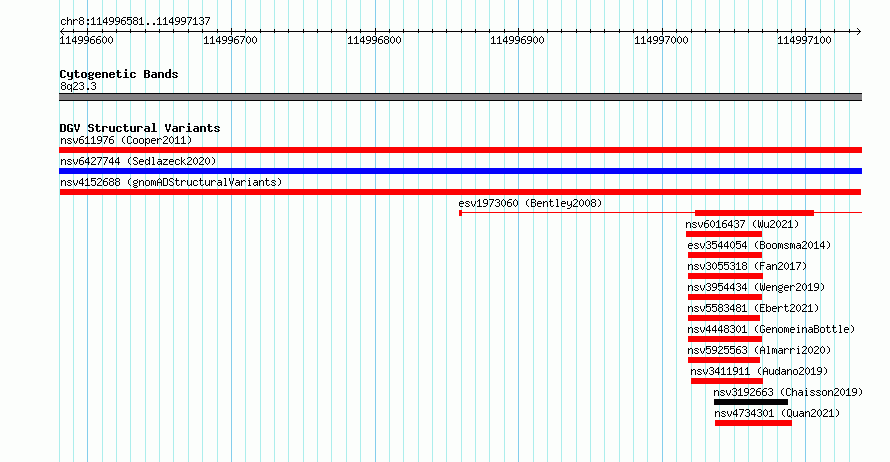
Task: Open nsv4448301 (GenomeinaBottle) variant label
Action: (771, 329)
